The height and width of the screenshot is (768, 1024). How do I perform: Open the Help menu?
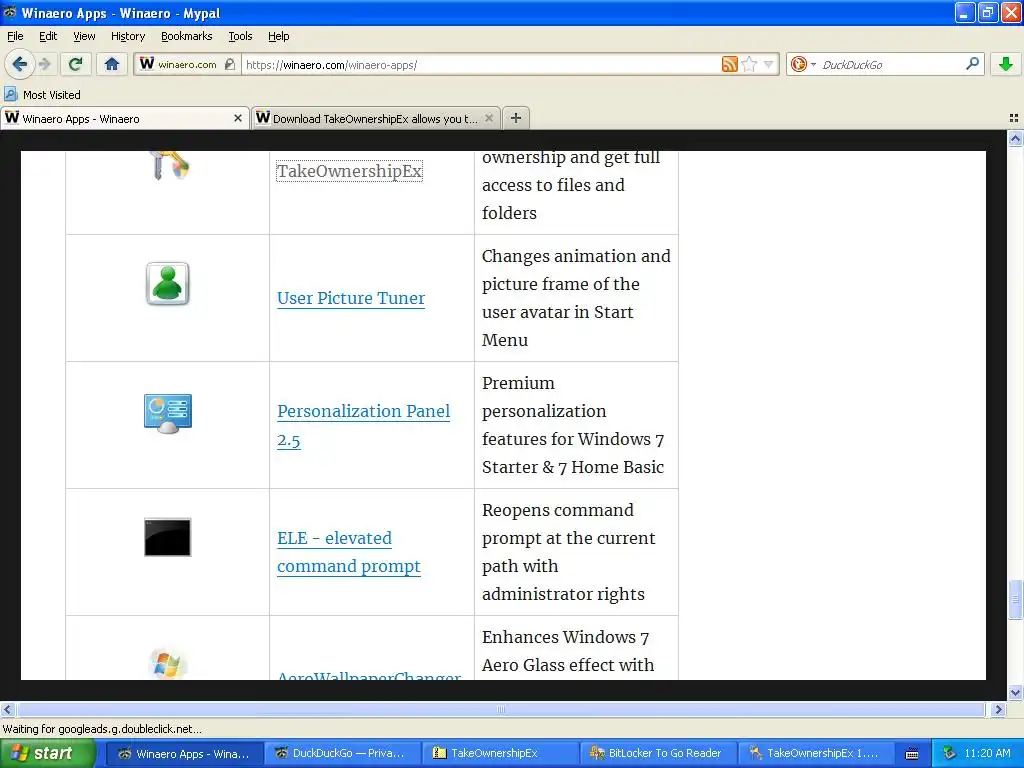tap(278, 36)
